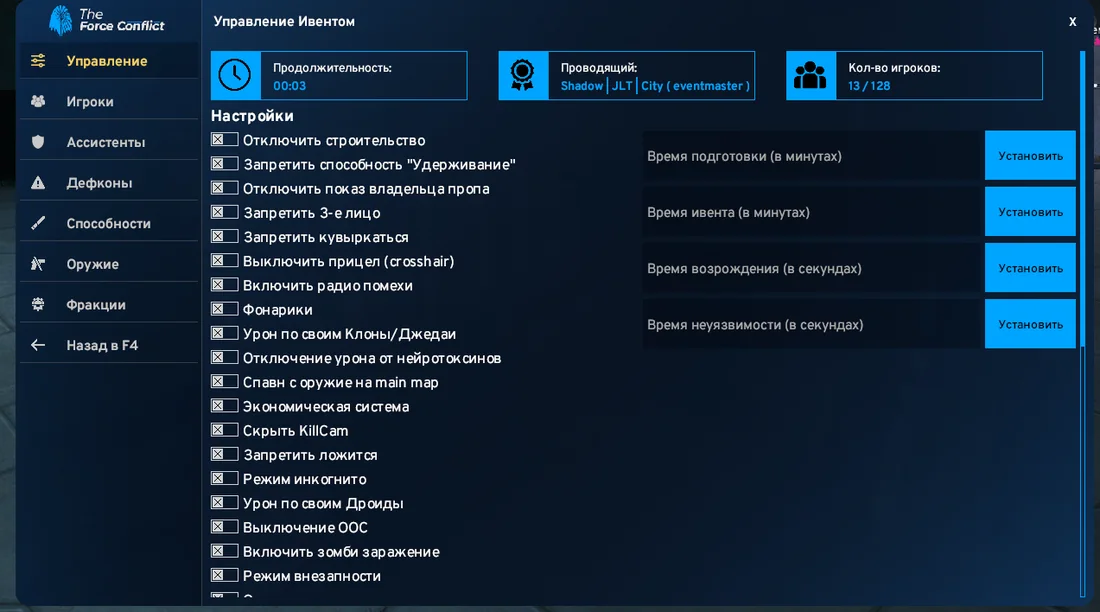This screenshot has width=1100, height=612.
Task: Toggle Запретить способность "Удерживание" checkbox
Action: tap(224, 164)
